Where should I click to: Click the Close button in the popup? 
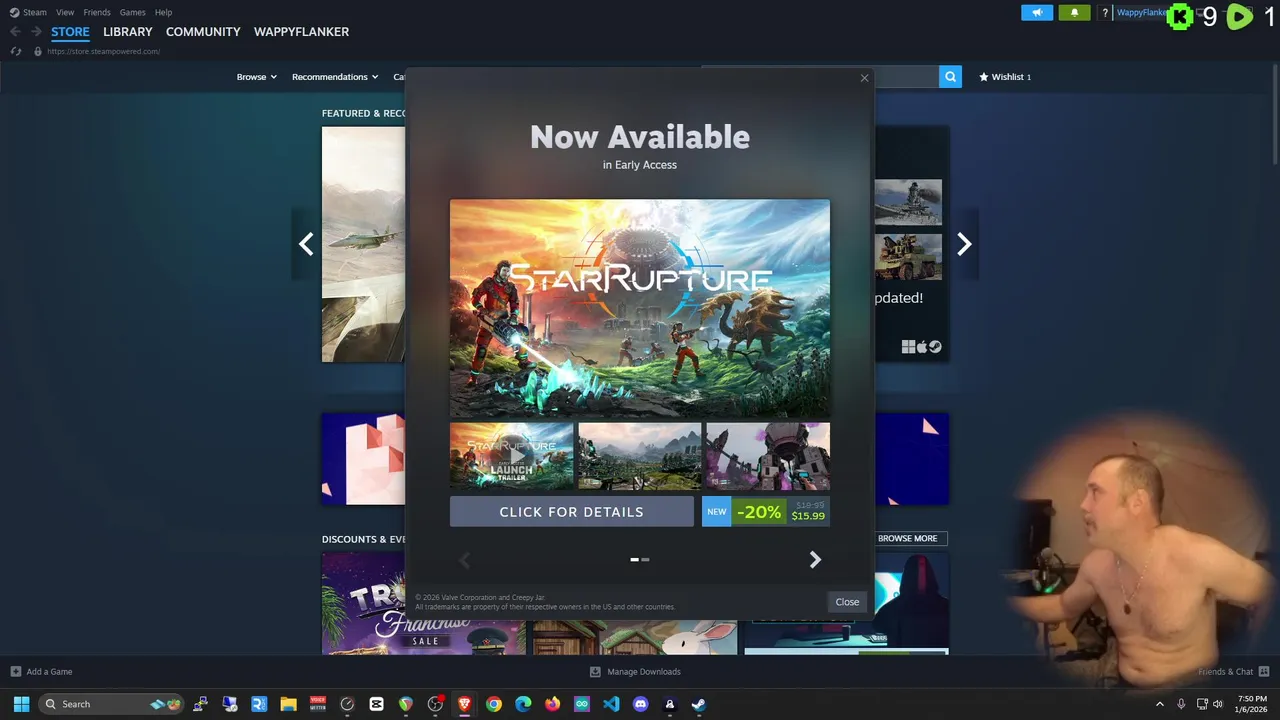847,601
